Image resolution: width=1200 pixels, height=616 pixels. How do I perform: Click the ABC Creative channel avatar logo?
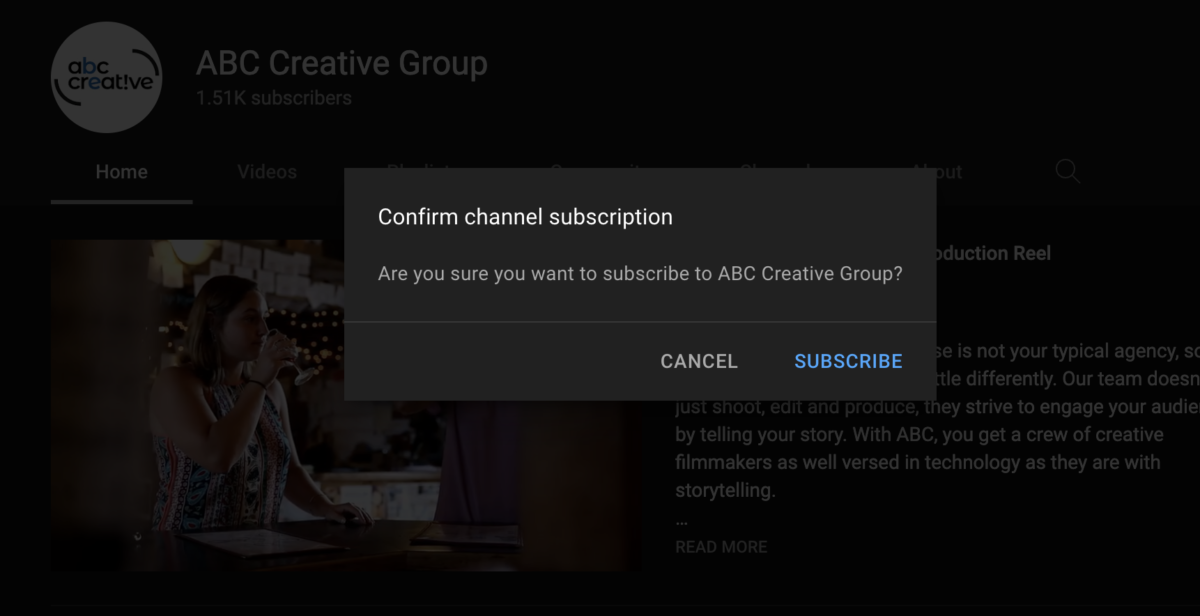click(106, 77)
